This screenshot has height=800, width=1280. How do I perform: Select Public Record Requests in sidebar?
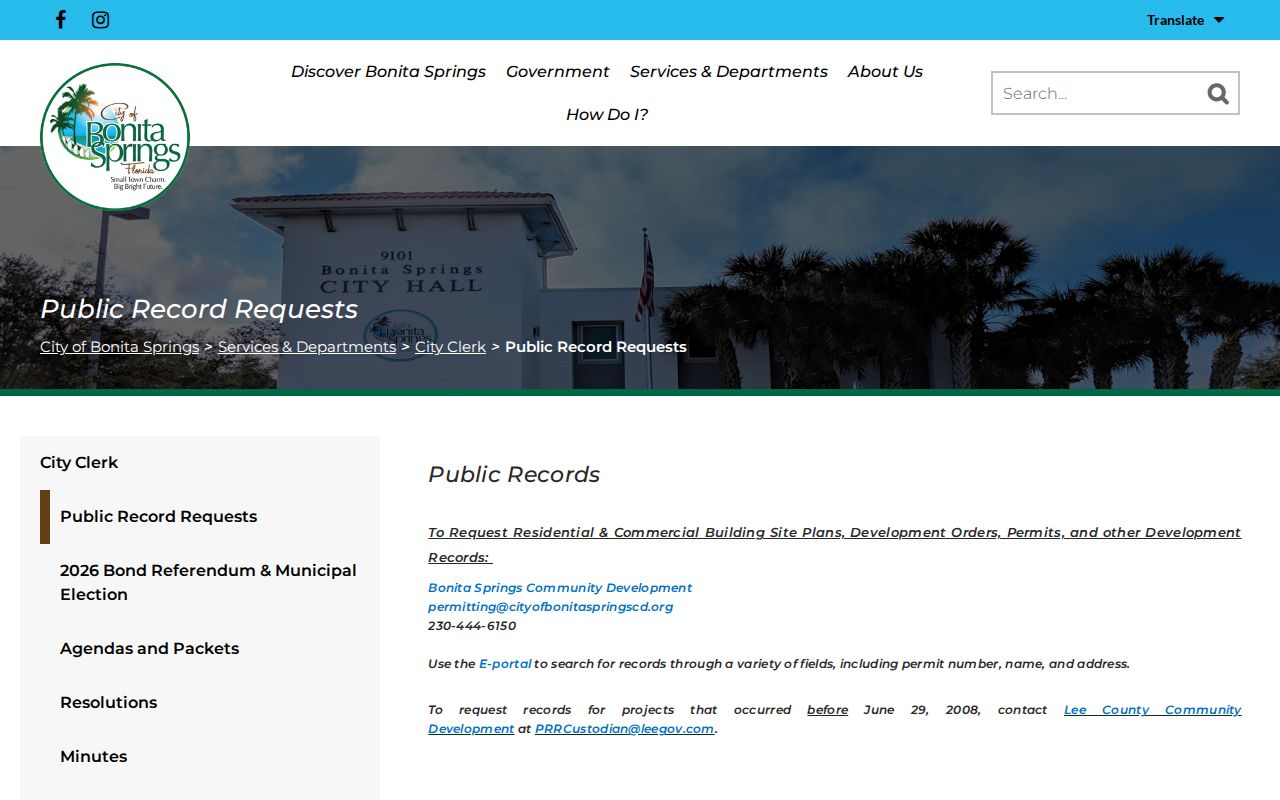coord(159,516)
